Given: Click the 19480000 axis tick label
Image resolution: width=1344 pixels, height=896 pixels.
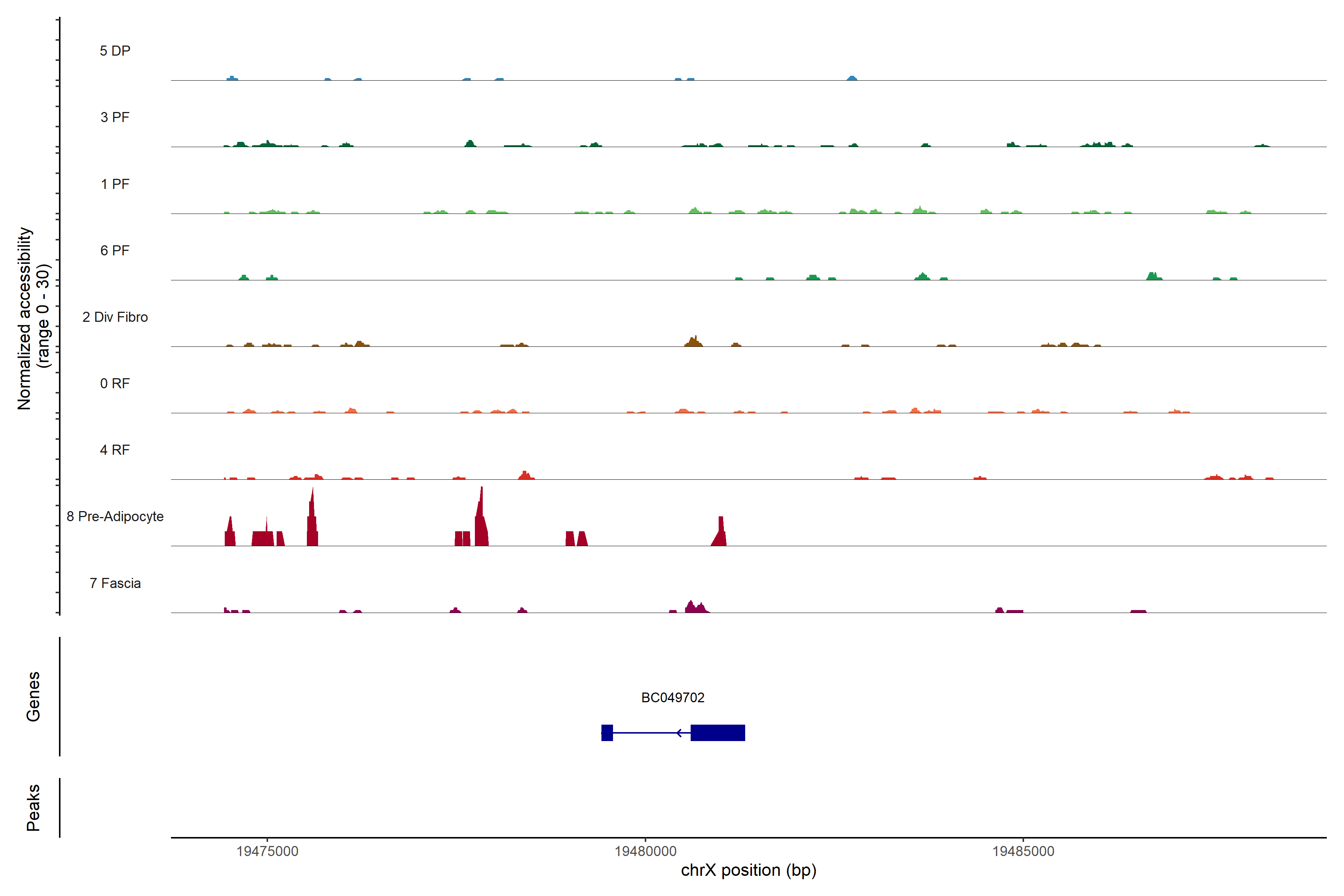Looking at the screenshot, I should point(645,851).
